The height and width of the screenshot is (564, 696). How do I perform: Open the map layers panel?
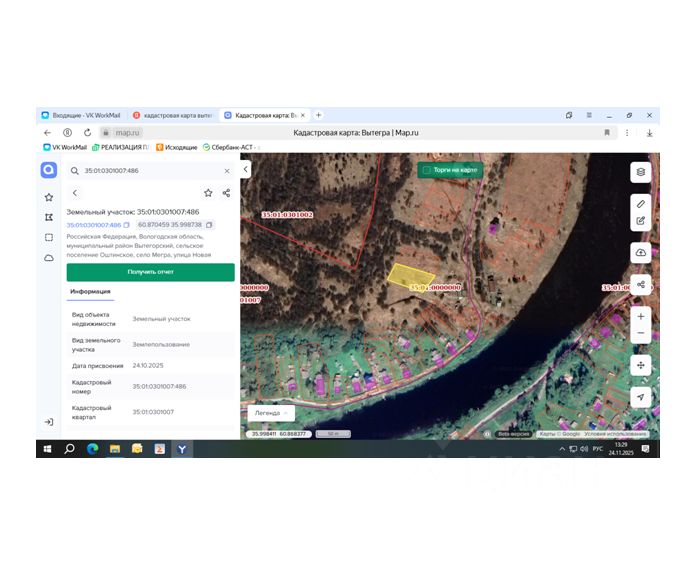(641, 172)
